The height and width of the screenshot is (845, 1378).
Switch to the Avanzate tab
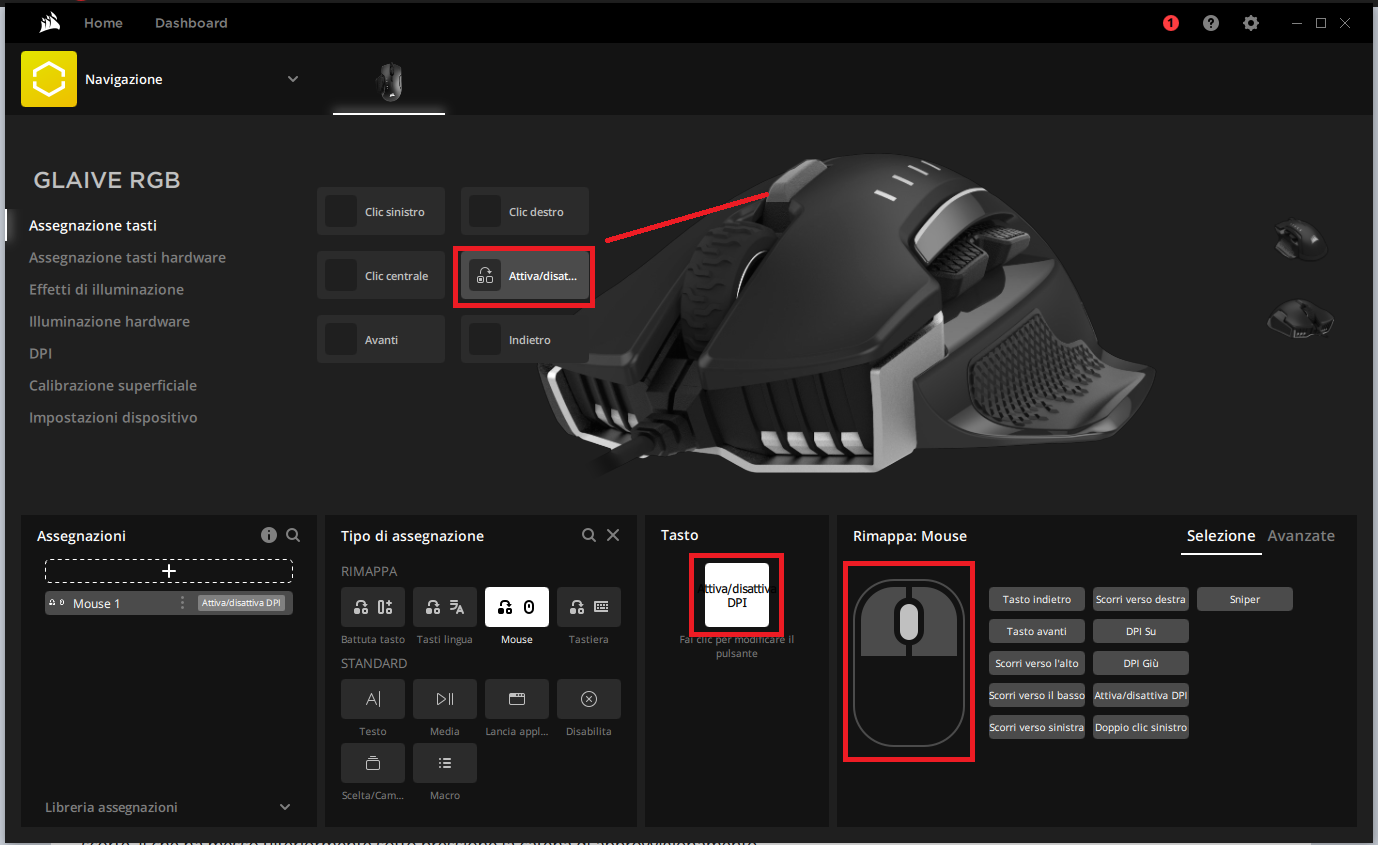pos(1301,536)
